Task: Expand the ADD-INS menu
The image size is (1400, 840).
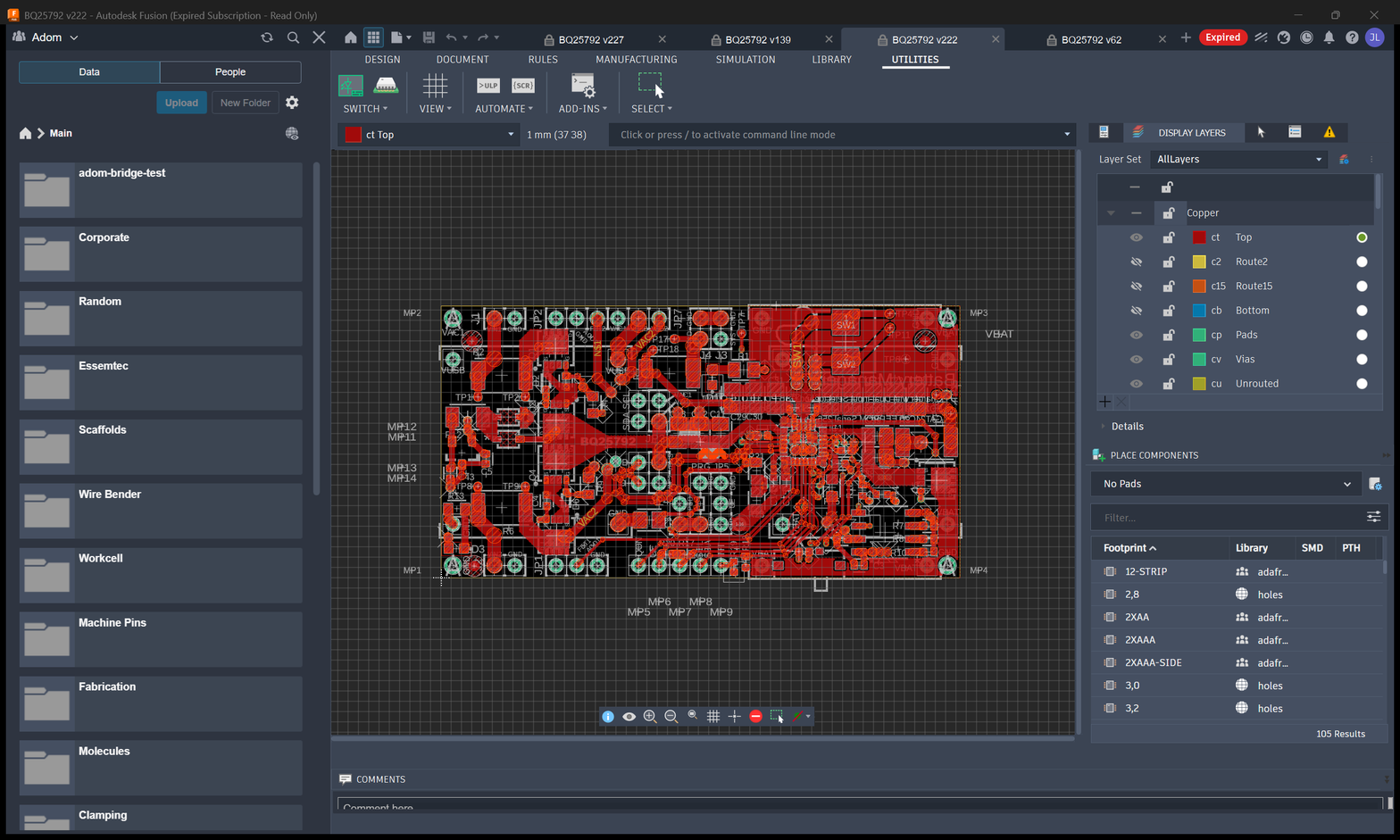Action: click(x=583, y=109)
